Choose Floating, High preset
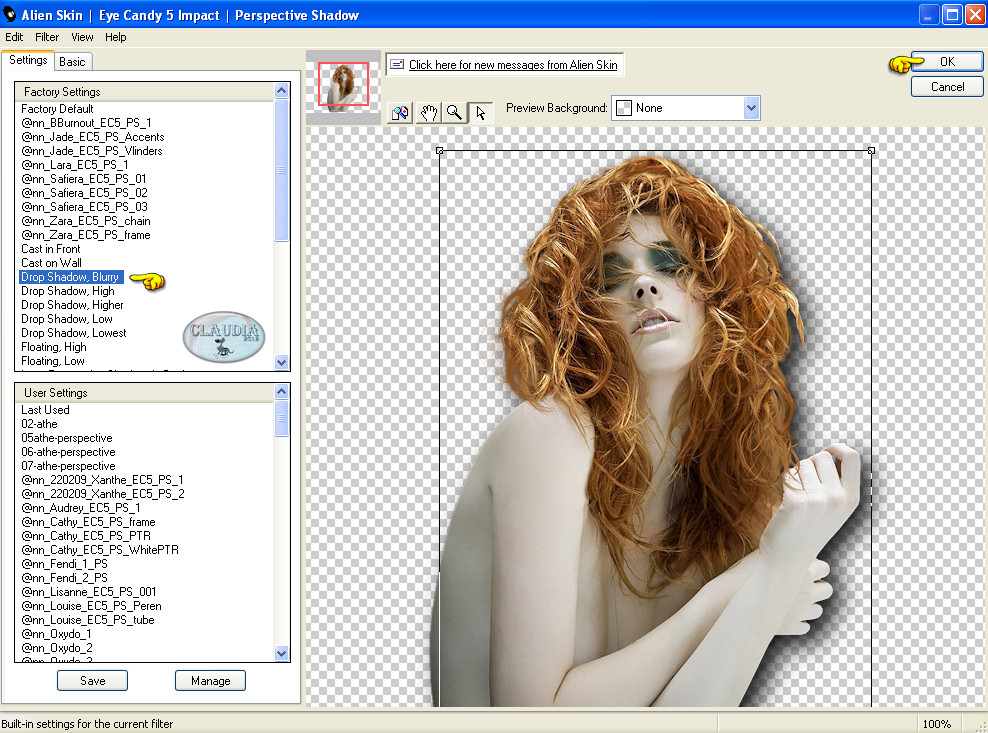988x733 pixels. 54,347
